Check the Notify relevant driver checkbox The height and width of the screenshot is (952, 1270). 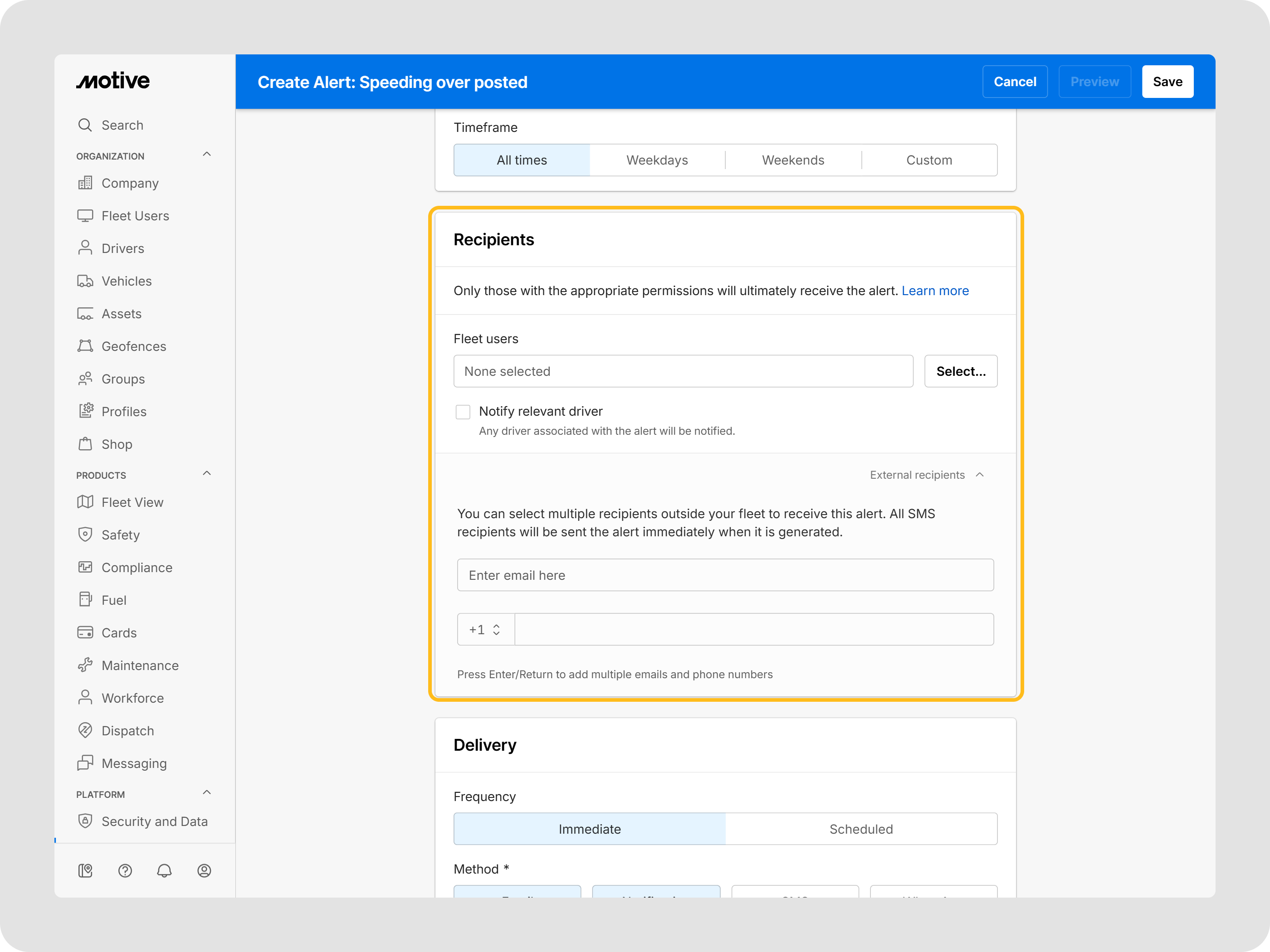[463, 412]
